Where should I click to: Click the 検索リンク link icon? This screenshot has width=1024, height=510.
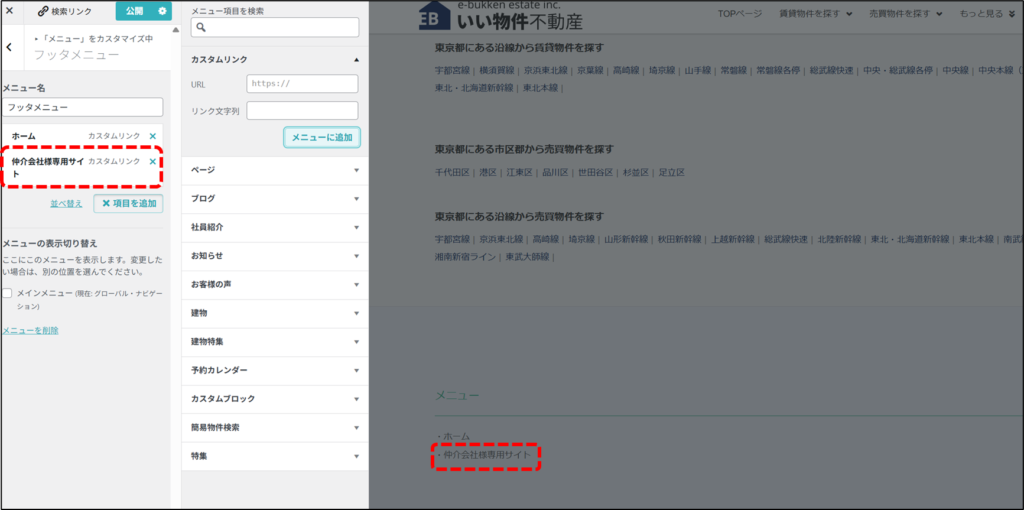(43, 11)
